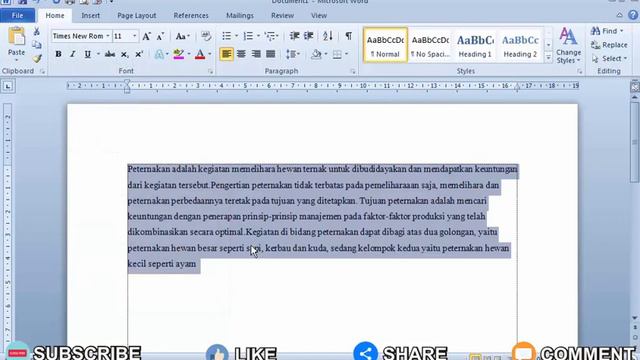Apply Heading 2 style
The width and height of the screenshot is (640, 360).
click(520, 45)
